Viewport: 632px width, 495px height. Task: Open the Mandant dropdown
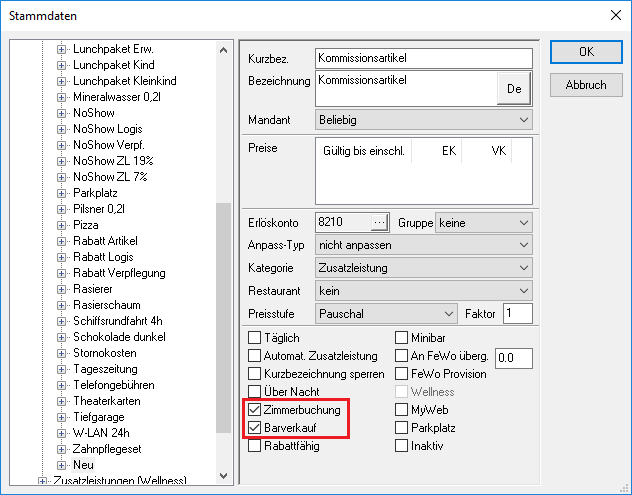424,120
